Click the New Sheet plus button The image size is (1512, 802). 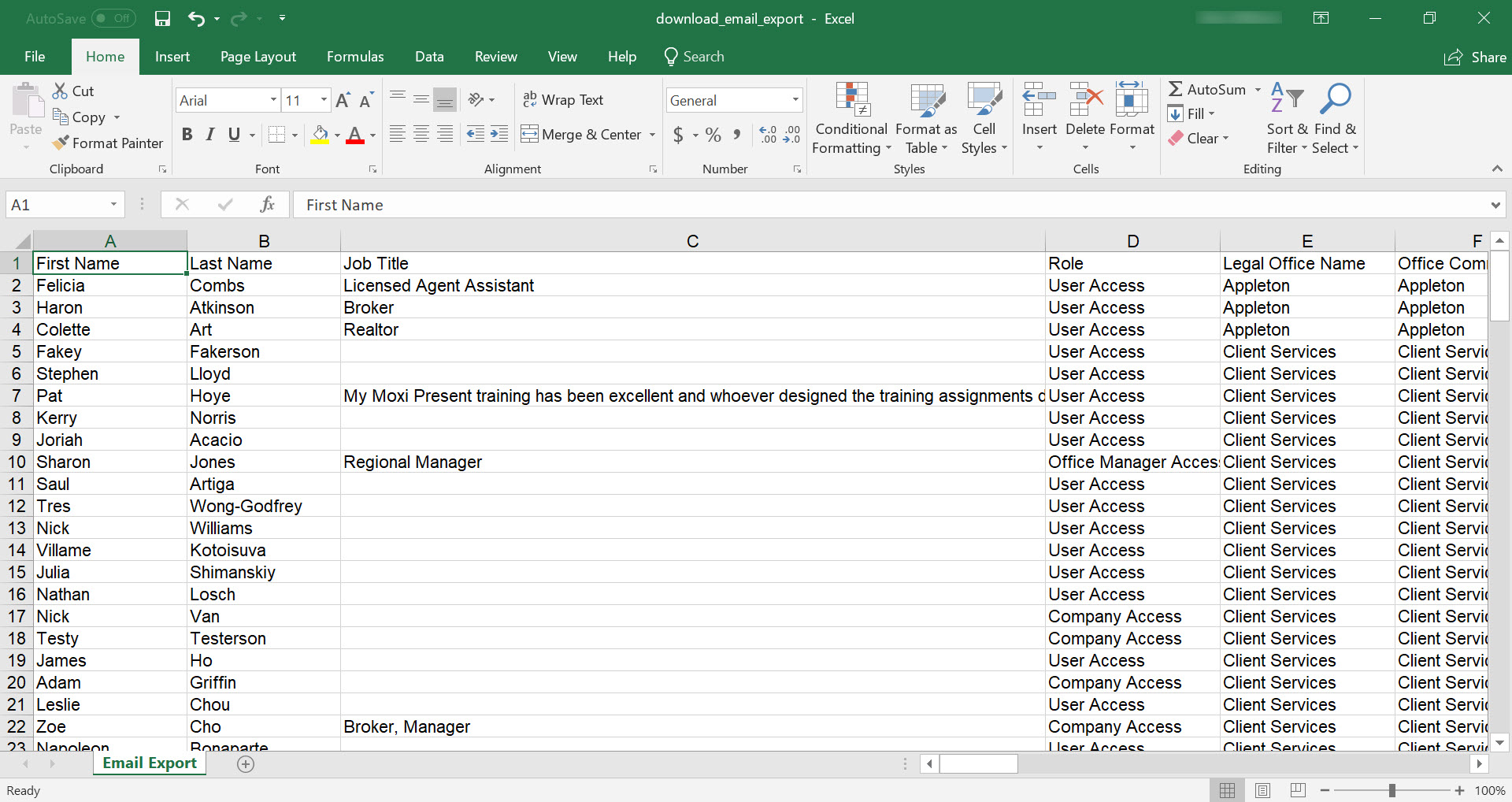pyautogui.click(x=245, y=763)
